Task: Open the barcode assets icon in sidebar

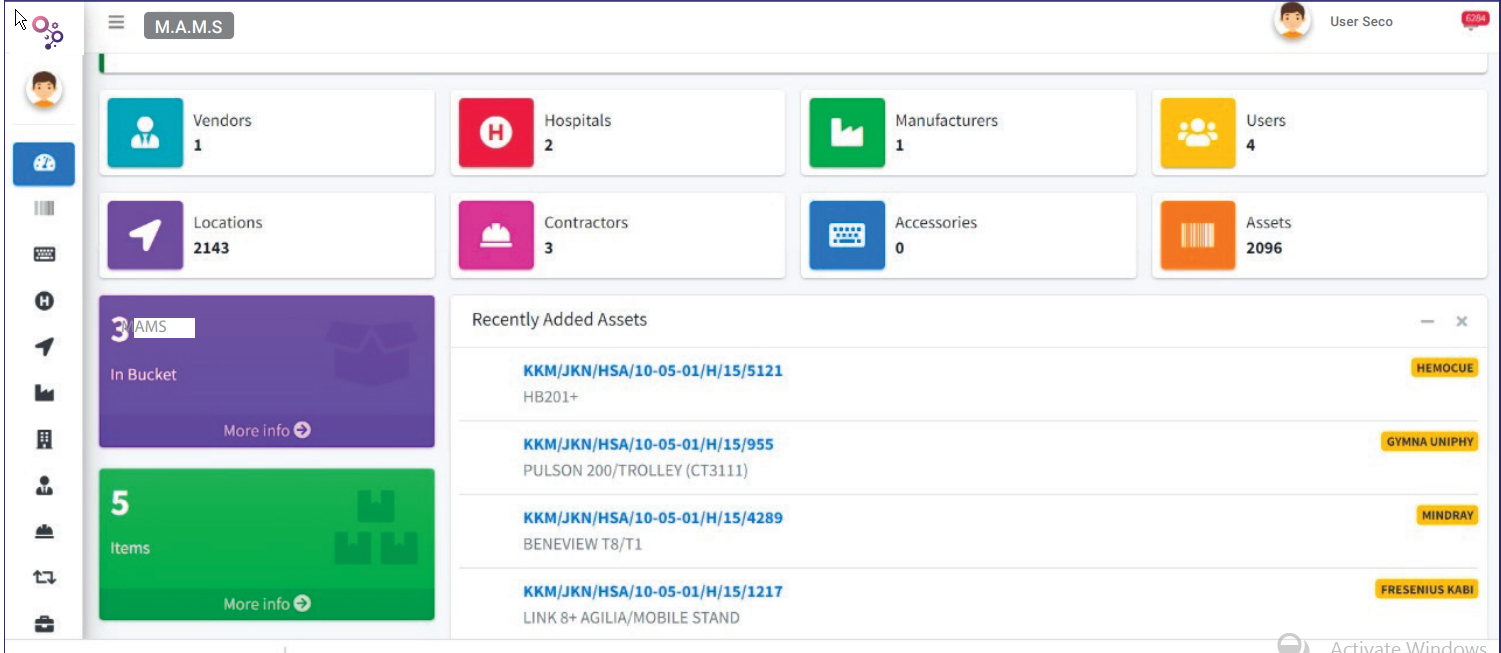Action: click(x=44, y=209)
